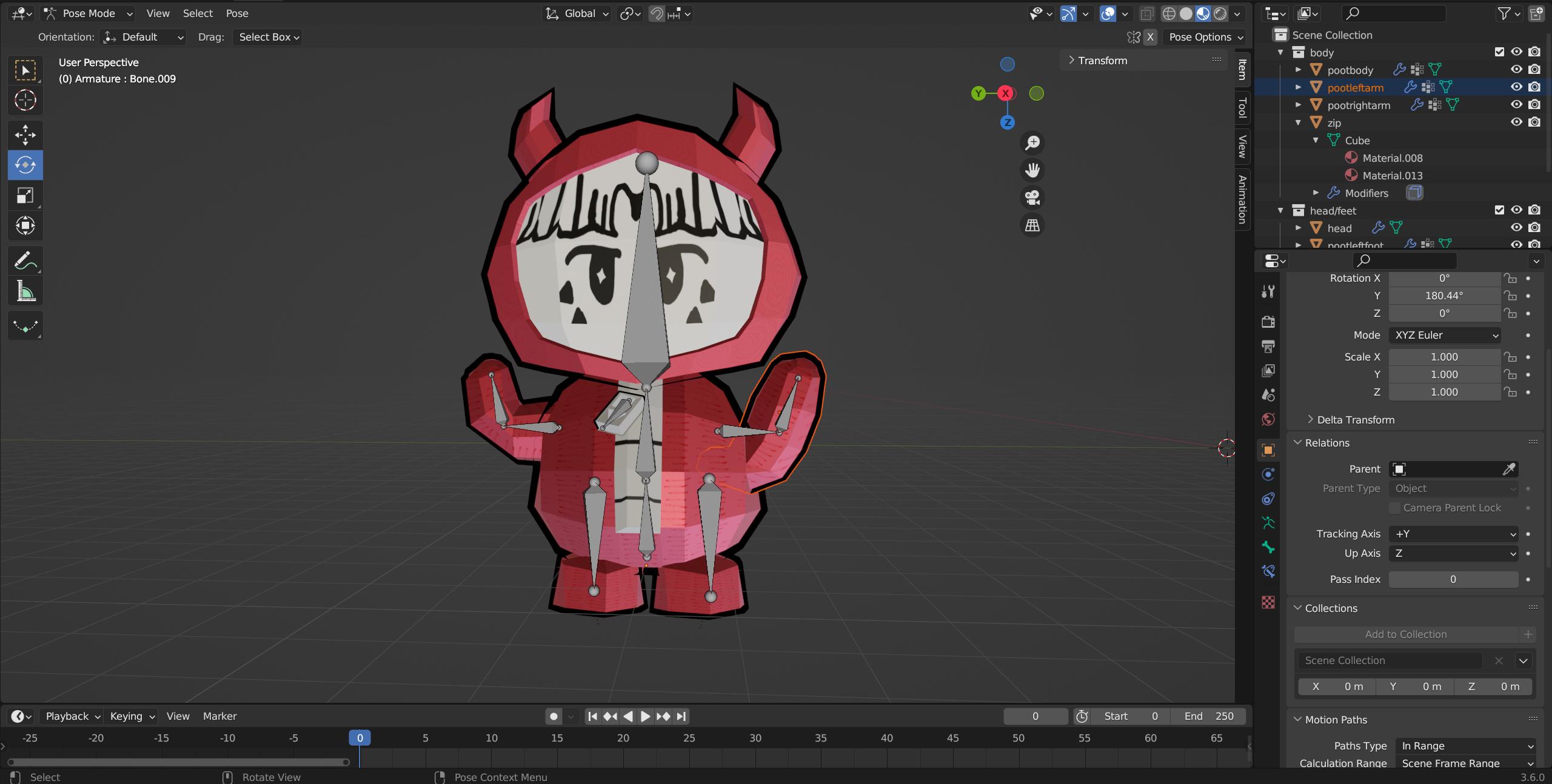The width and height of the screenshot is (1552, 784).
Task: Select the Breakdowner pose tool
Action: (x=25, y=326)
